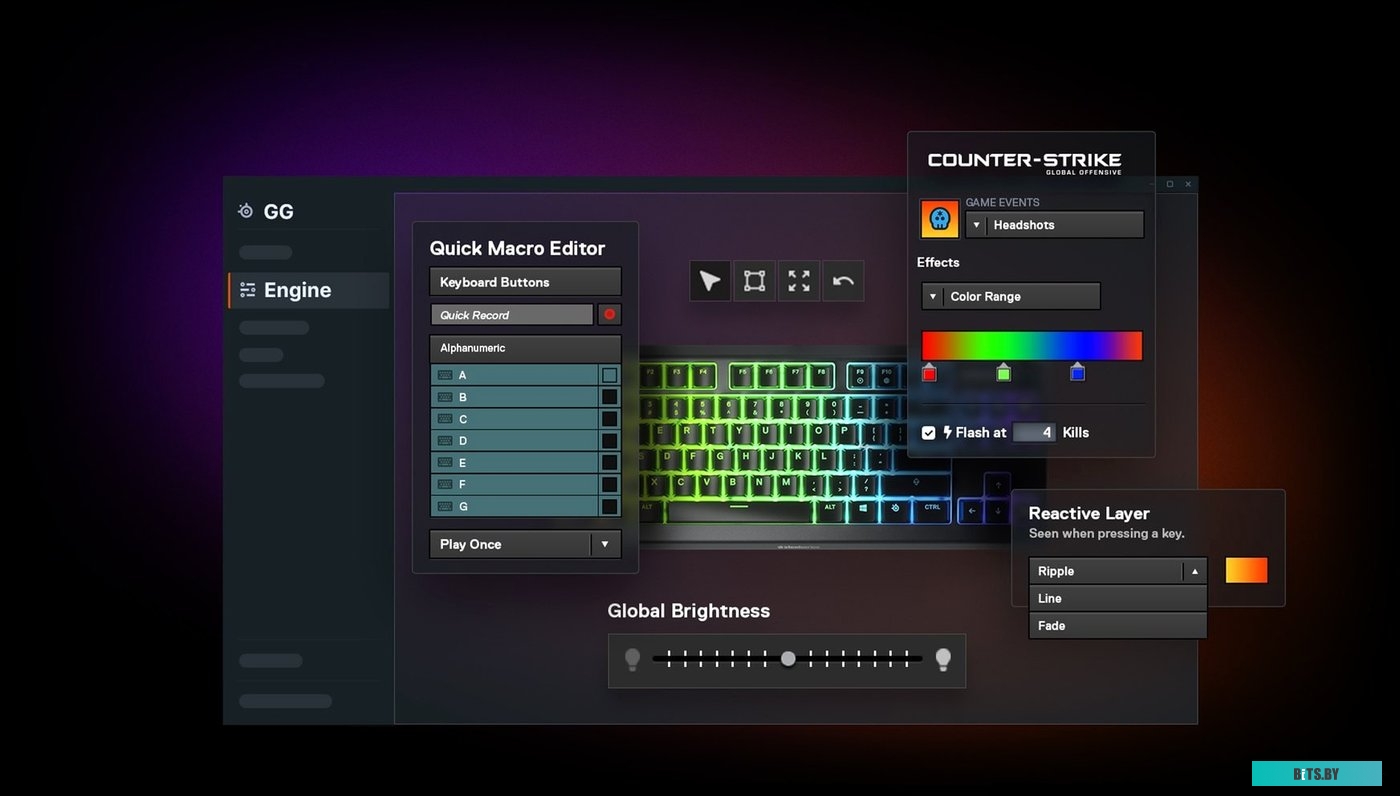Click the blue color stop marker

[x=1077, y=372]
